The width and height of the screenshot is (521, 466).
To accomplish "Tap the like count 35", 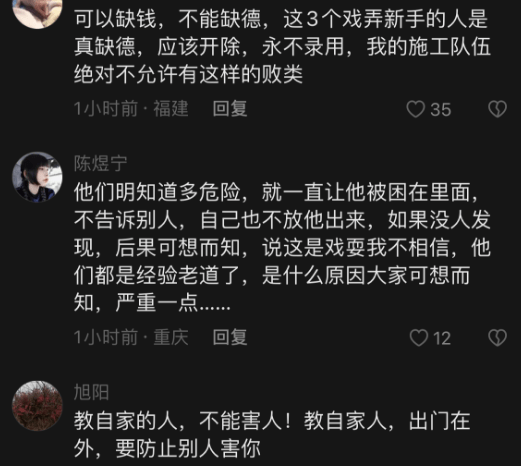I will 441,110.
